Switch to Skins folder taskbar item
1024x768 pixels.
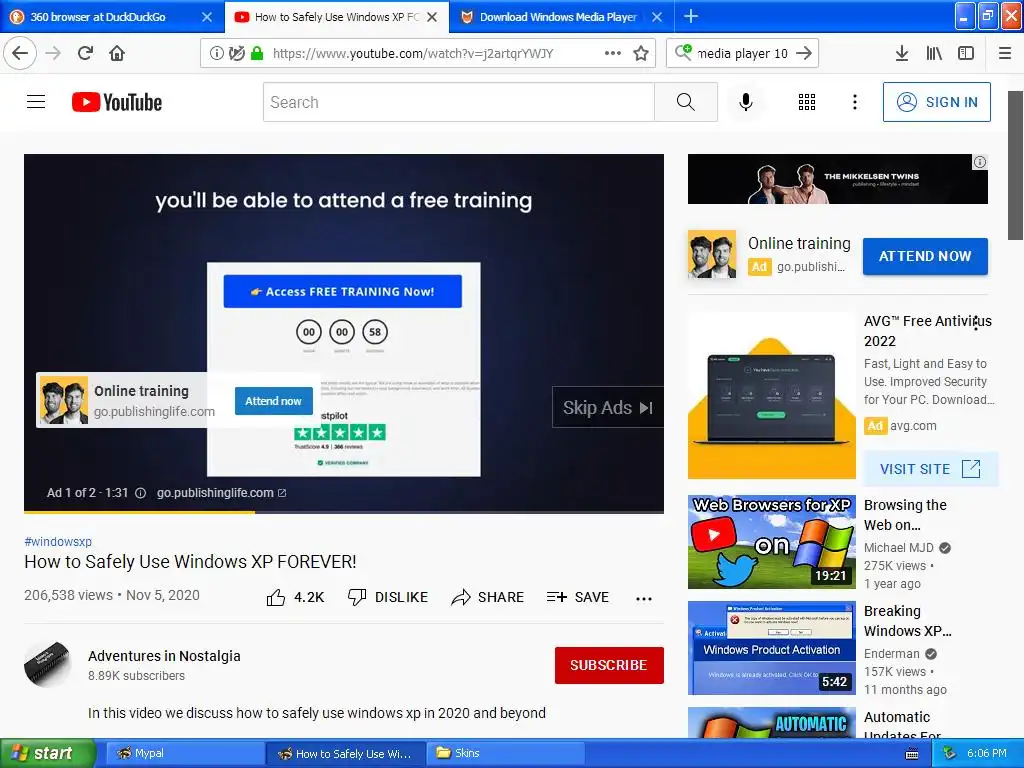(504, 753)
